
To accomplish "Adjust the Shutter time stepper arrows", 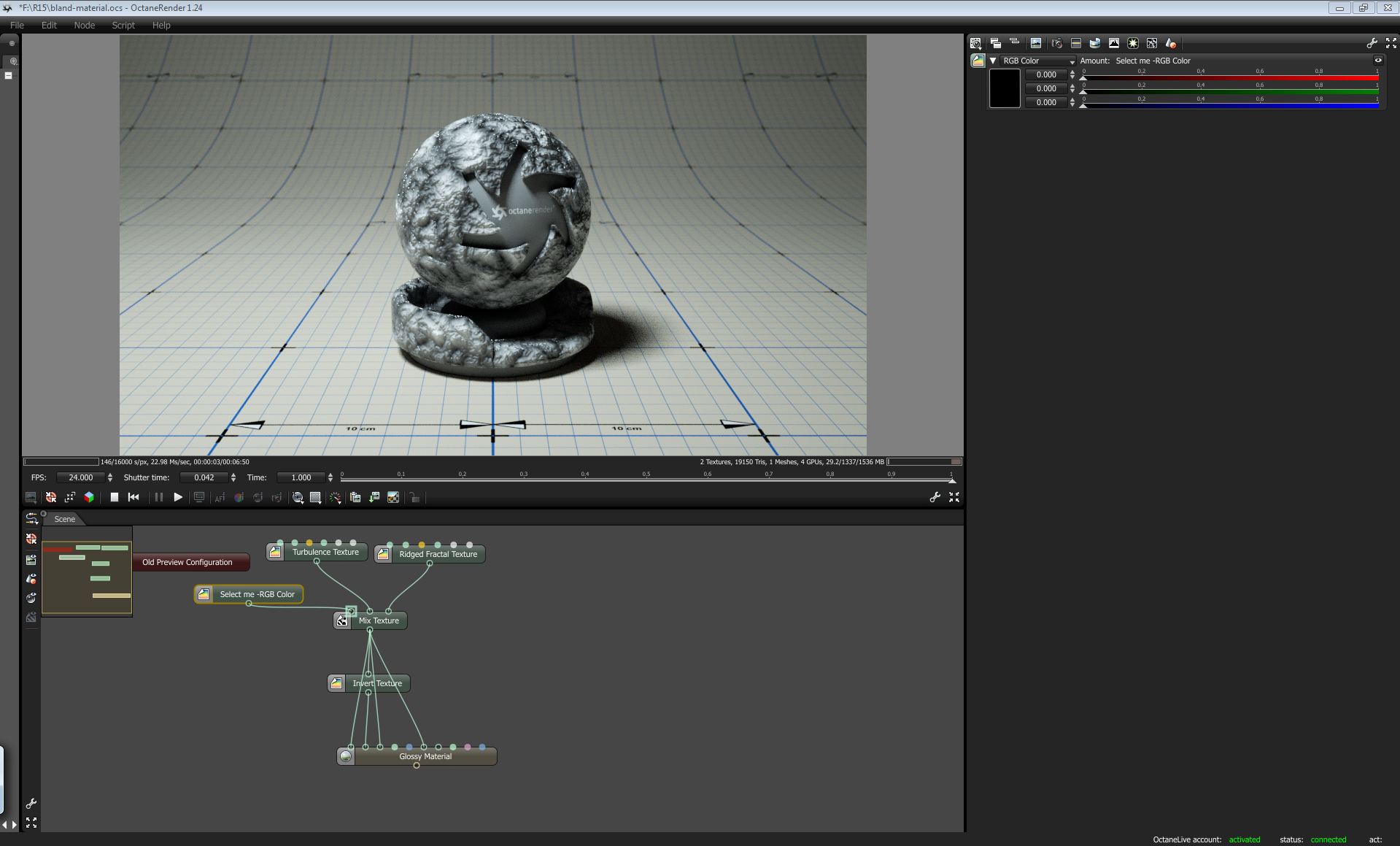I will [233, 477].
